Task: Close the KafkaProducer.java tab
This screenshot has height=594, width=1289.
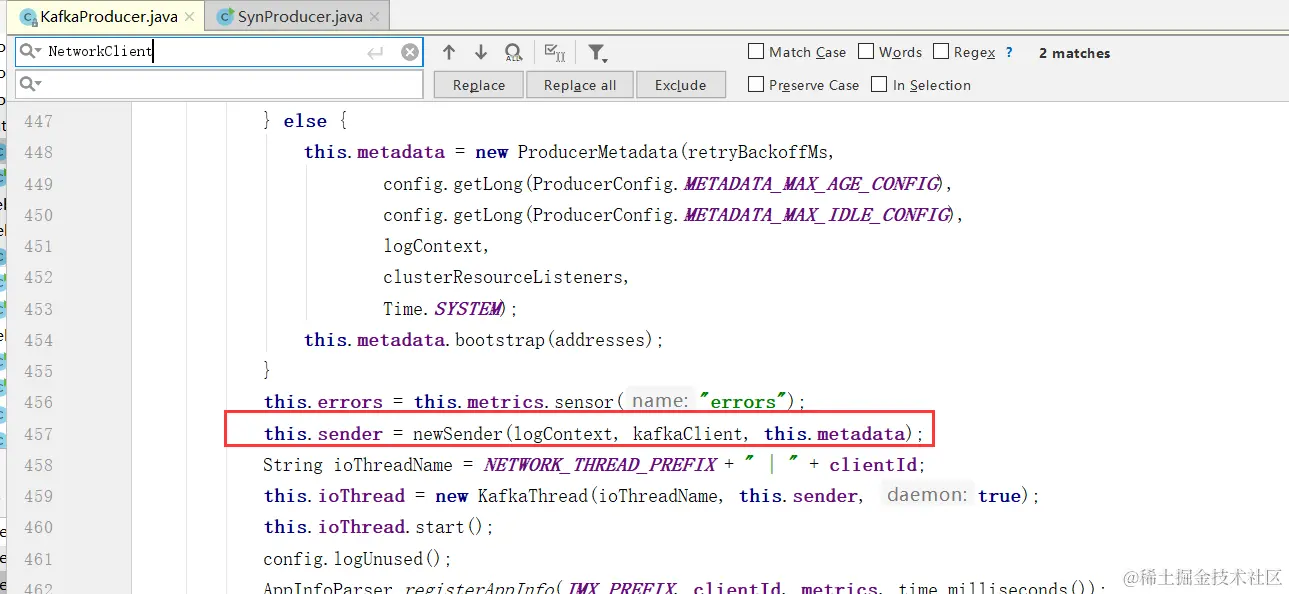Action: click(x=191, y=18)
